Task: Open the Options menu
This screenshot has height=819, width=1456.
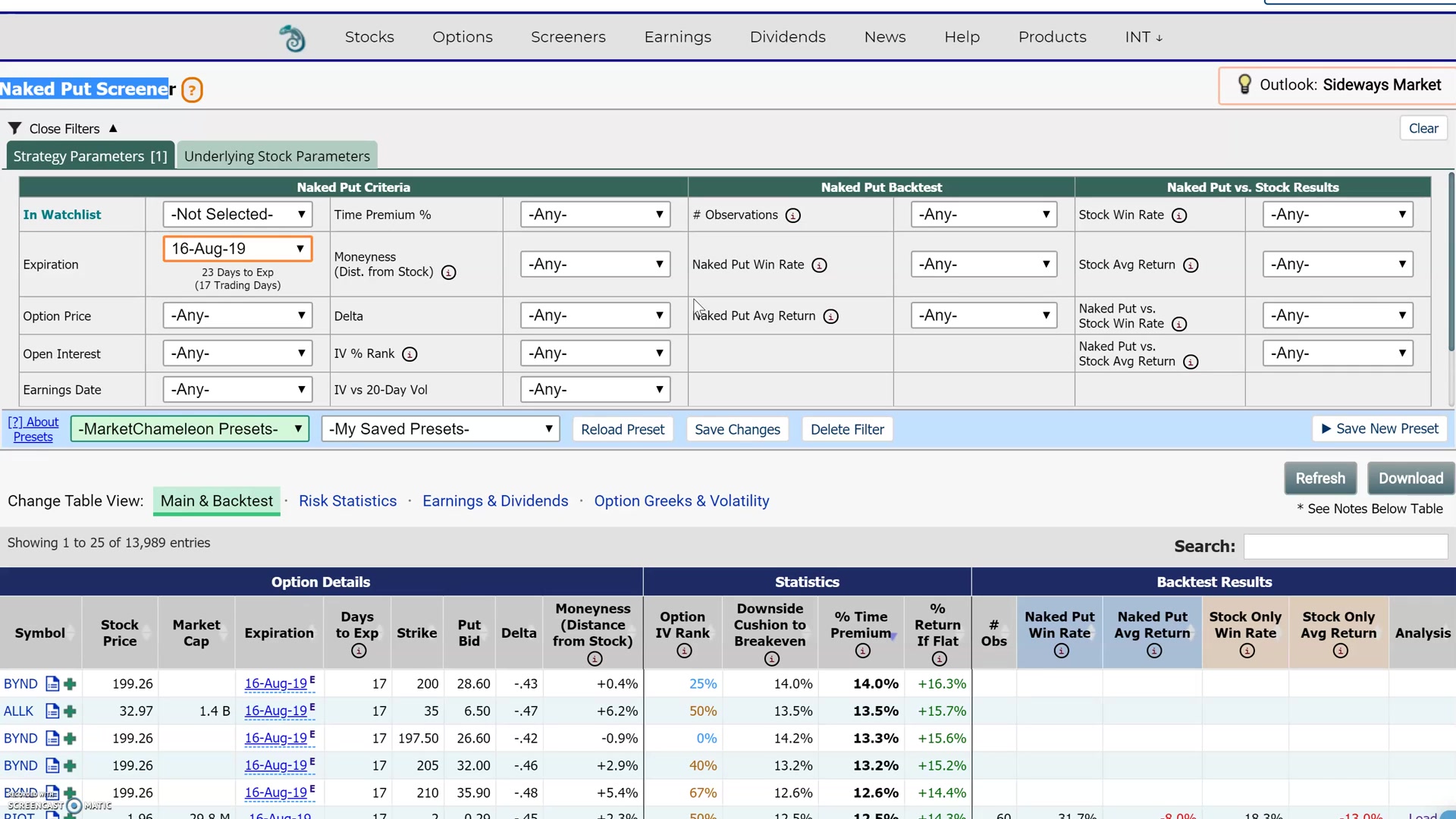Action: click(x=463, y=37)
